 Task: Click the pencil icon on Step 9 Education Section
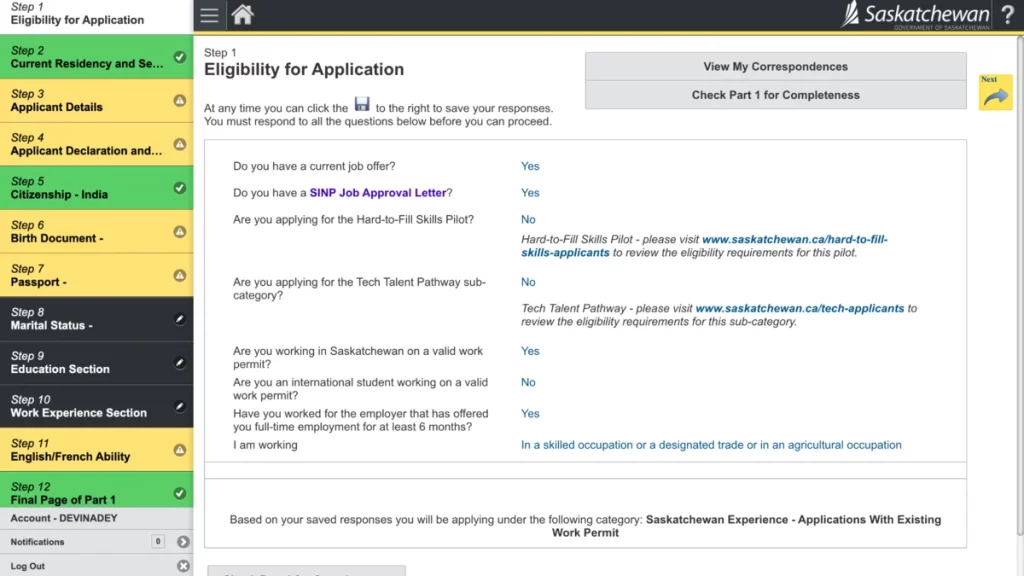point(179,364)
